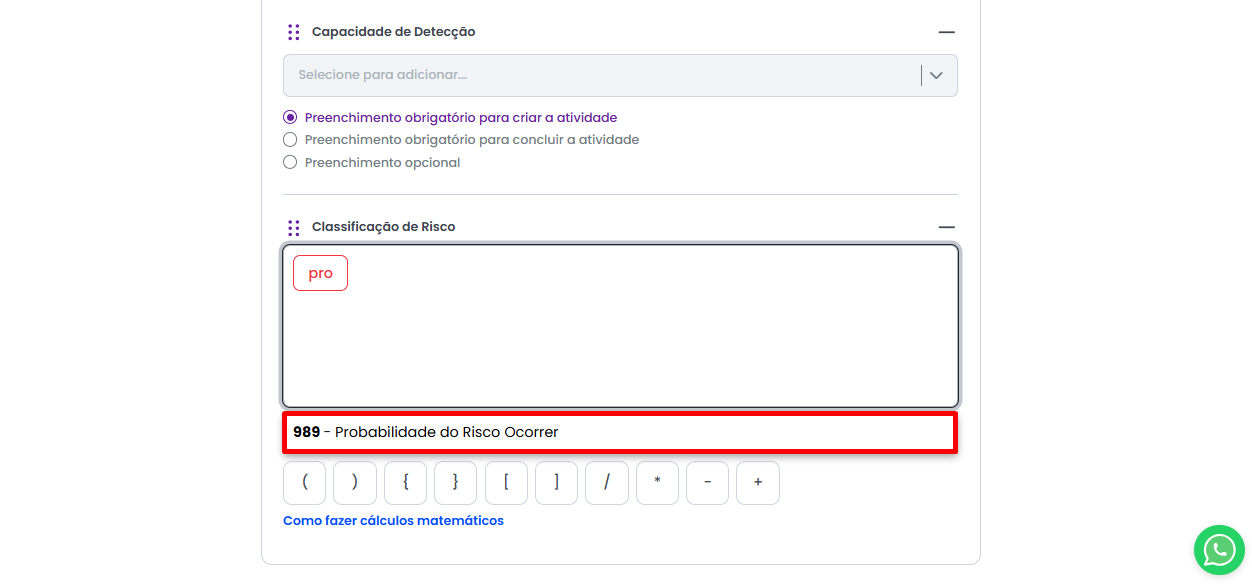Insert the division slash operator
This screenshot has width=1252, height=584.
(607, 483)
